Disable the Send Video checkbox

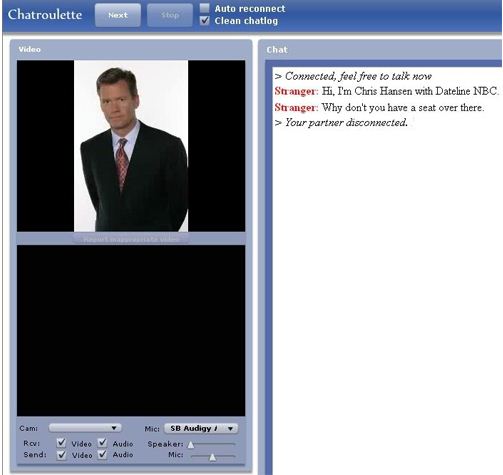click(x=61, y=455)
